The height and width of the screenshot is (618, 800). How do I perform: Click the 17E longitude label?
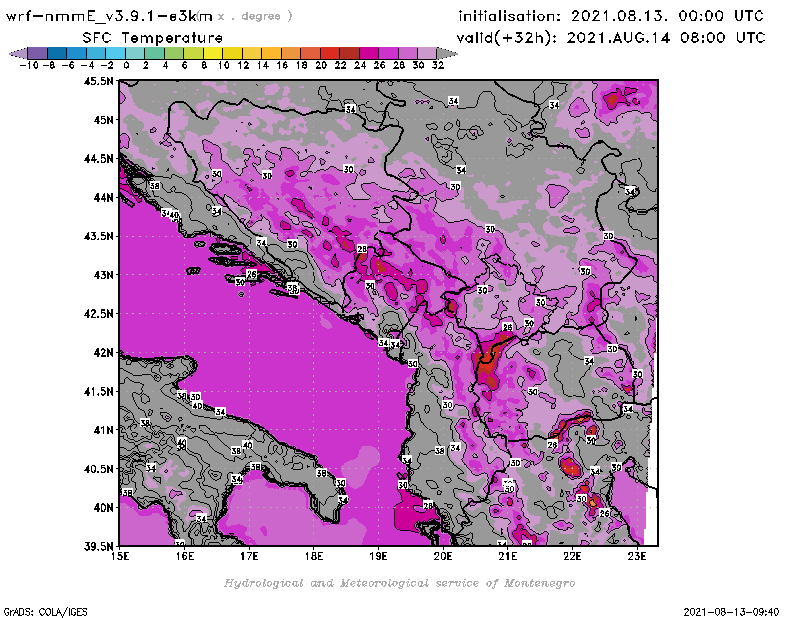click(249, 556)
